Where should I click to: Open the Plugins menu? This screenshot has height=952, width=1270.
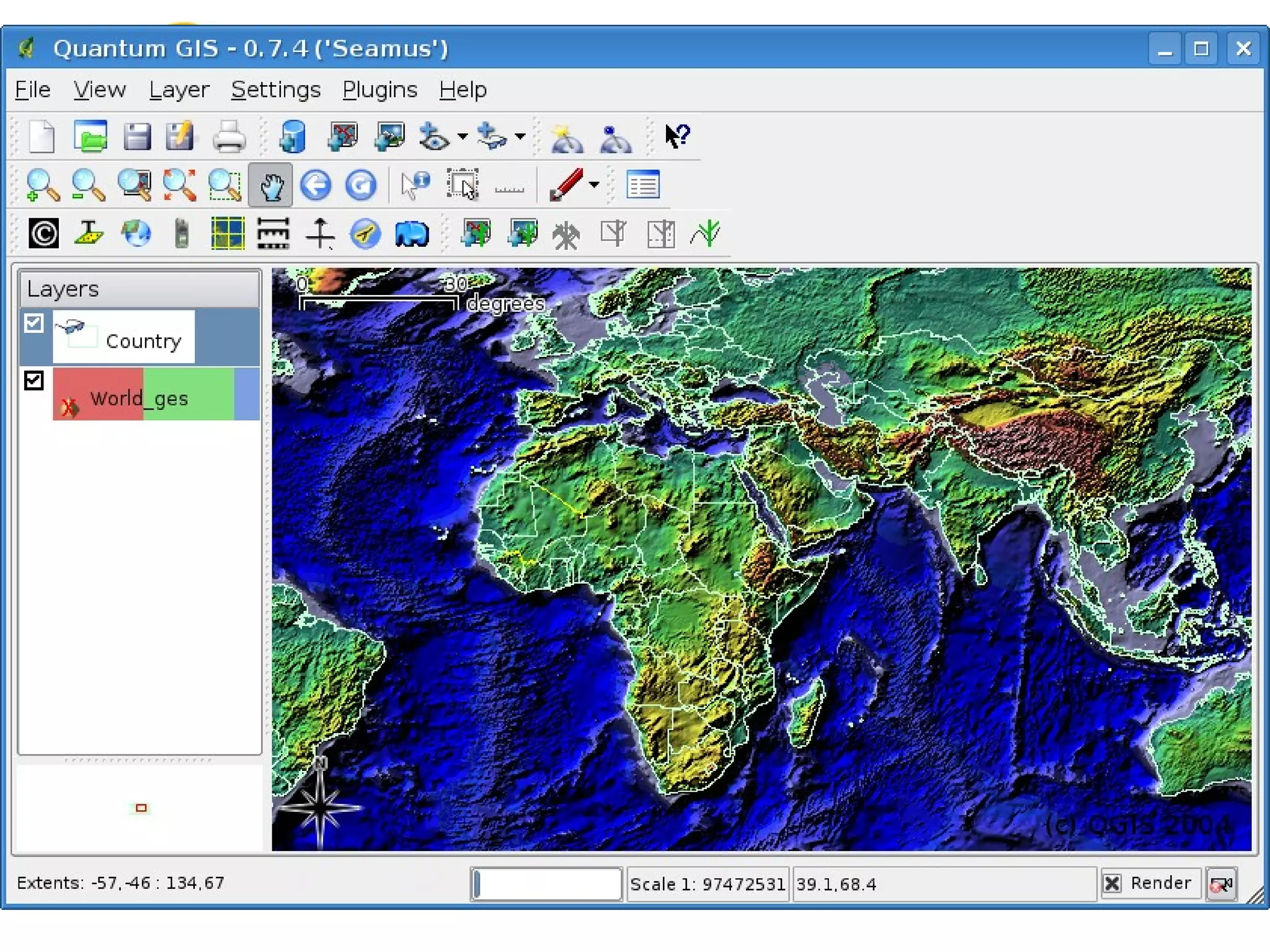click(x=380, y=90)
